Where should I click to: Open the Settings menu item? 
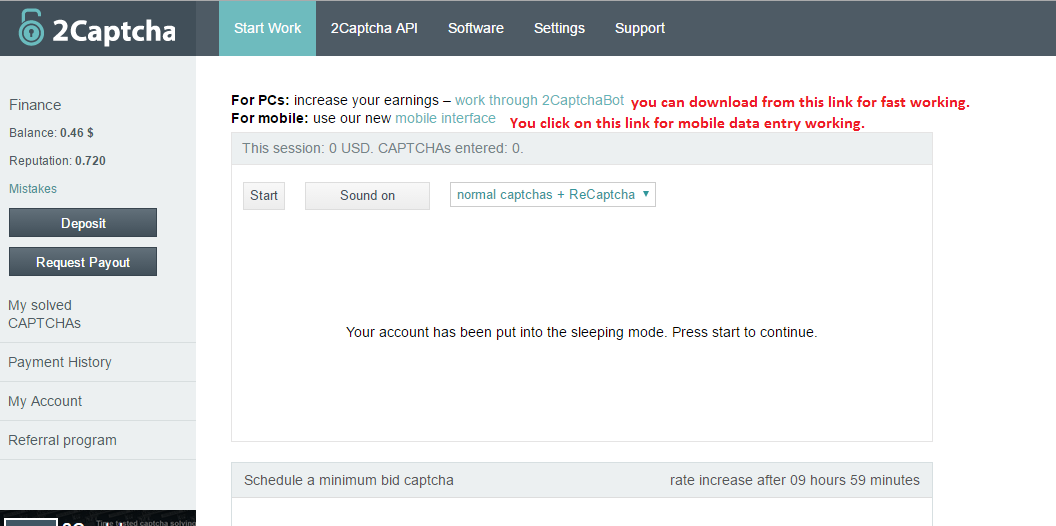tap(559, 28)
